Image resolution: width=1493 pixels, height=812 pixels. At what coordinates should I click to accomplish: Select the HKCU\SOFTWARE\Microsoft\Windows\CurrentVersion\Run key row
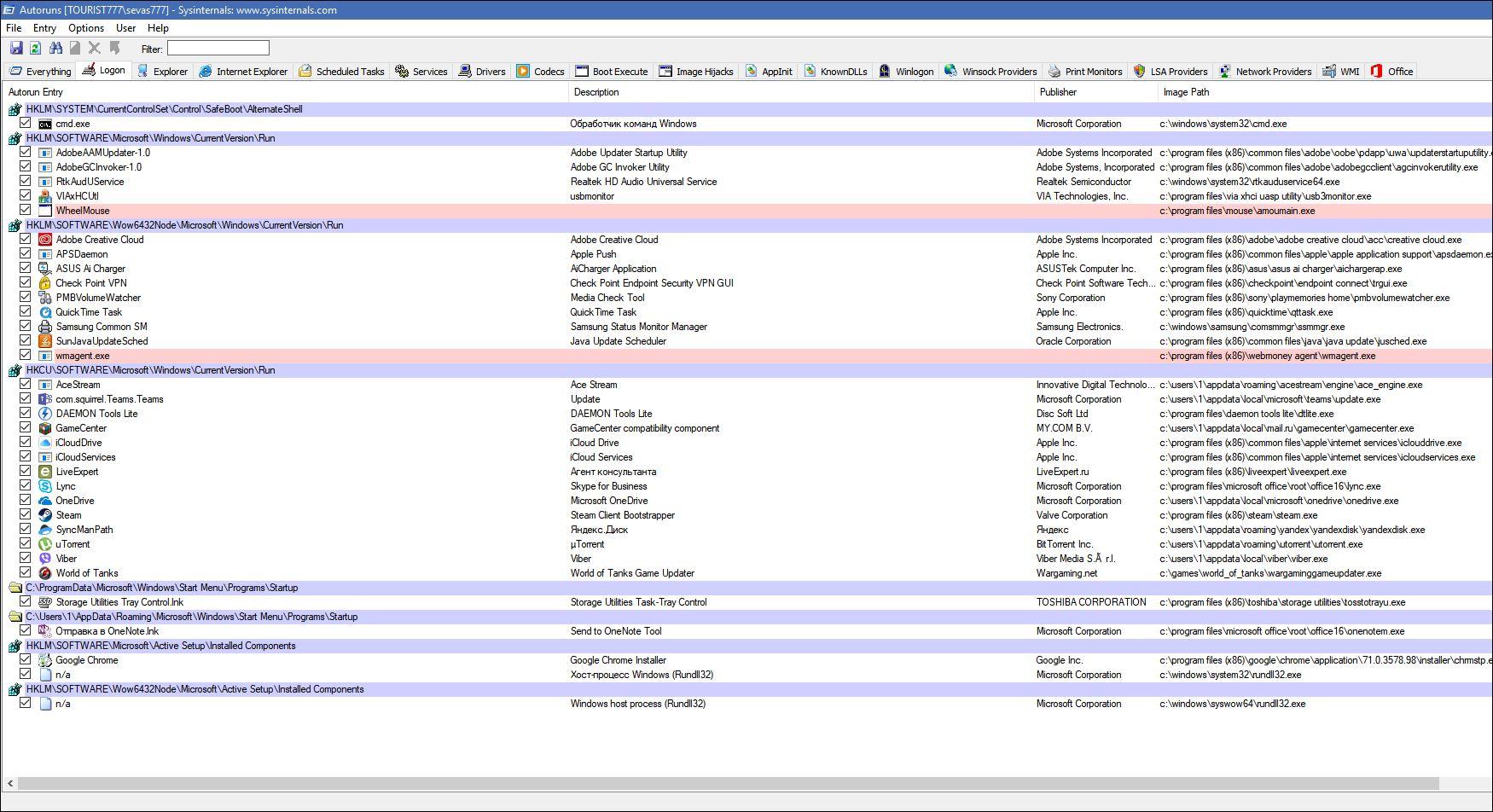(x=747, y=370)
